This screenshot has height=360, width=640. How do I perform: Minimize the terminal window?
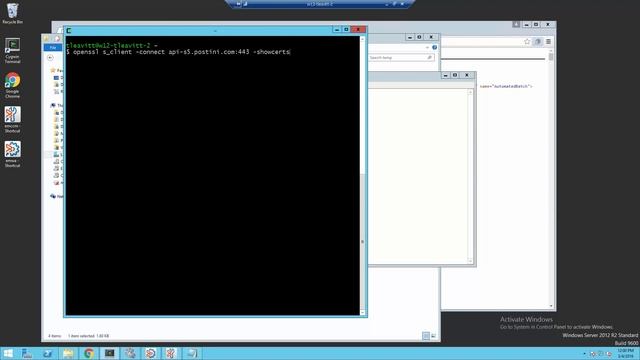coord(336,29)
